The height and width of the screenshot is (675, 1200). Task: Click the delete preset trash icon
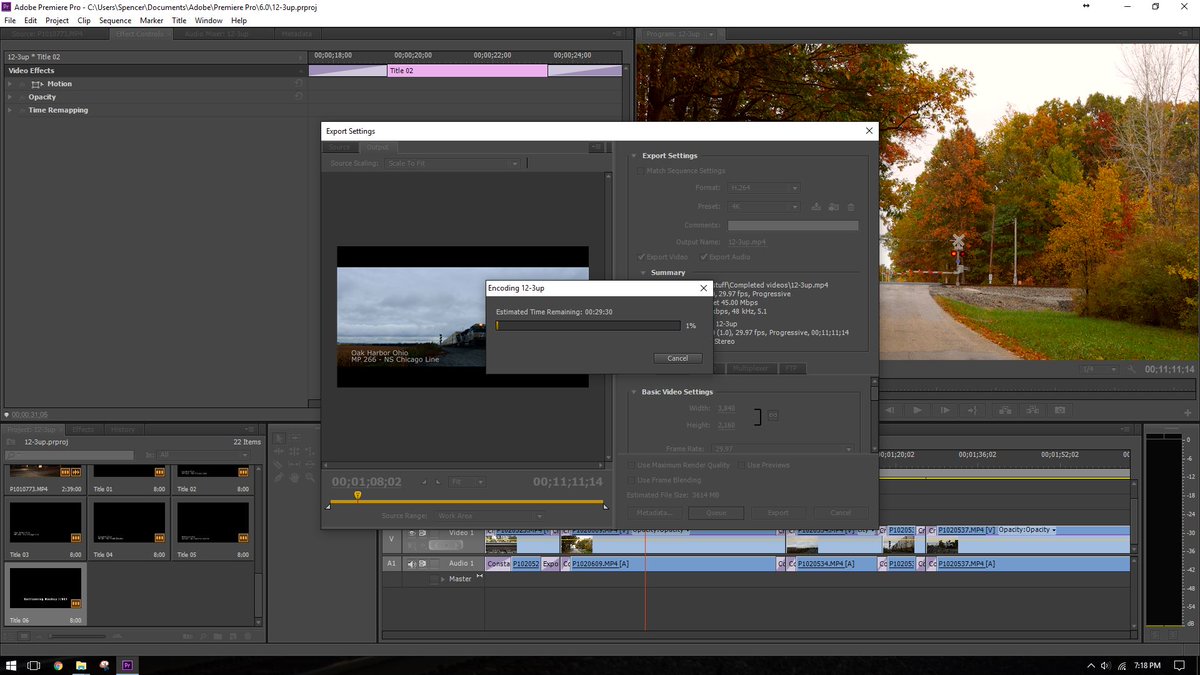(851, 207)
